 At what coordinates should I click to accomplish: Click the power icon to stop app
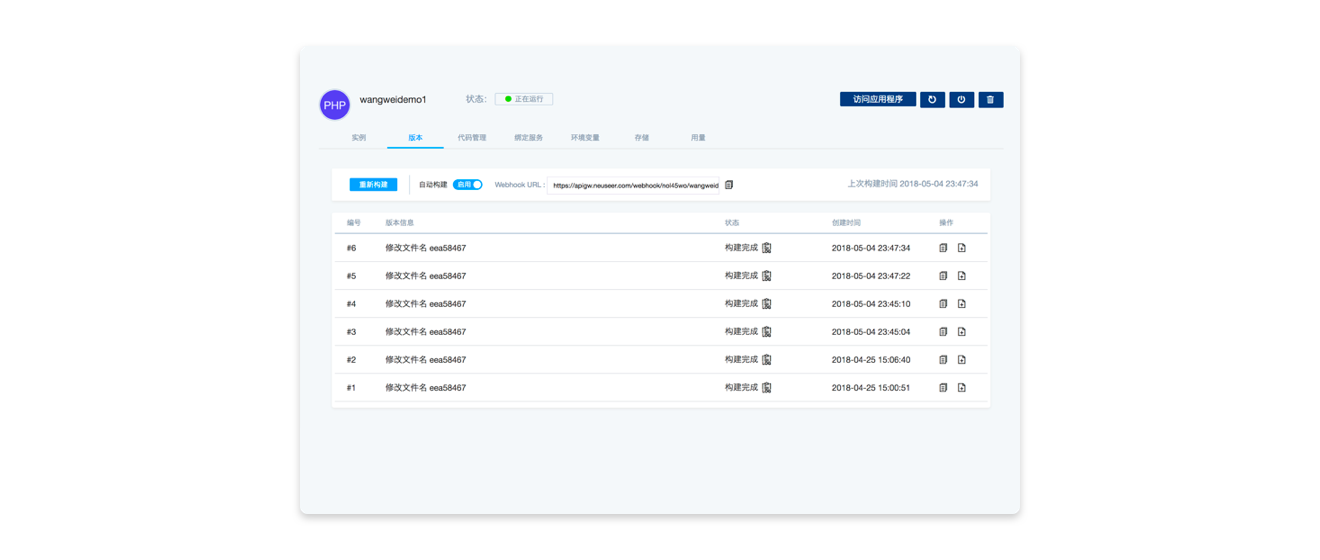coord(961,100)
